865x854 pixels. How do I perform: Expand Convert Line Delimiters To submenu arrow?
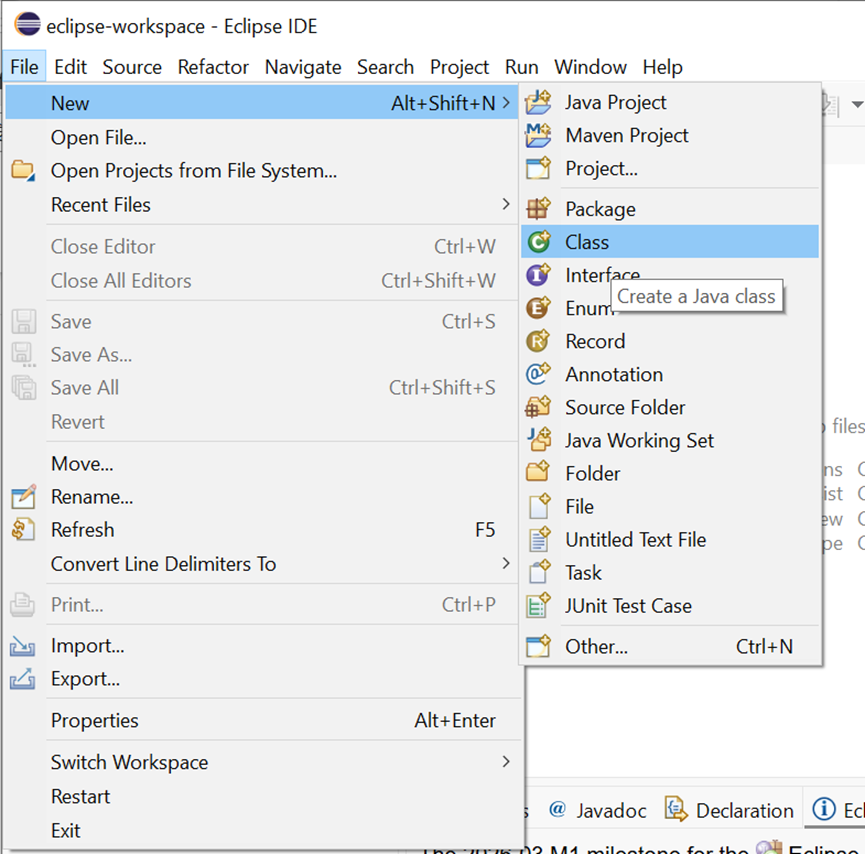tap(506, 563)
